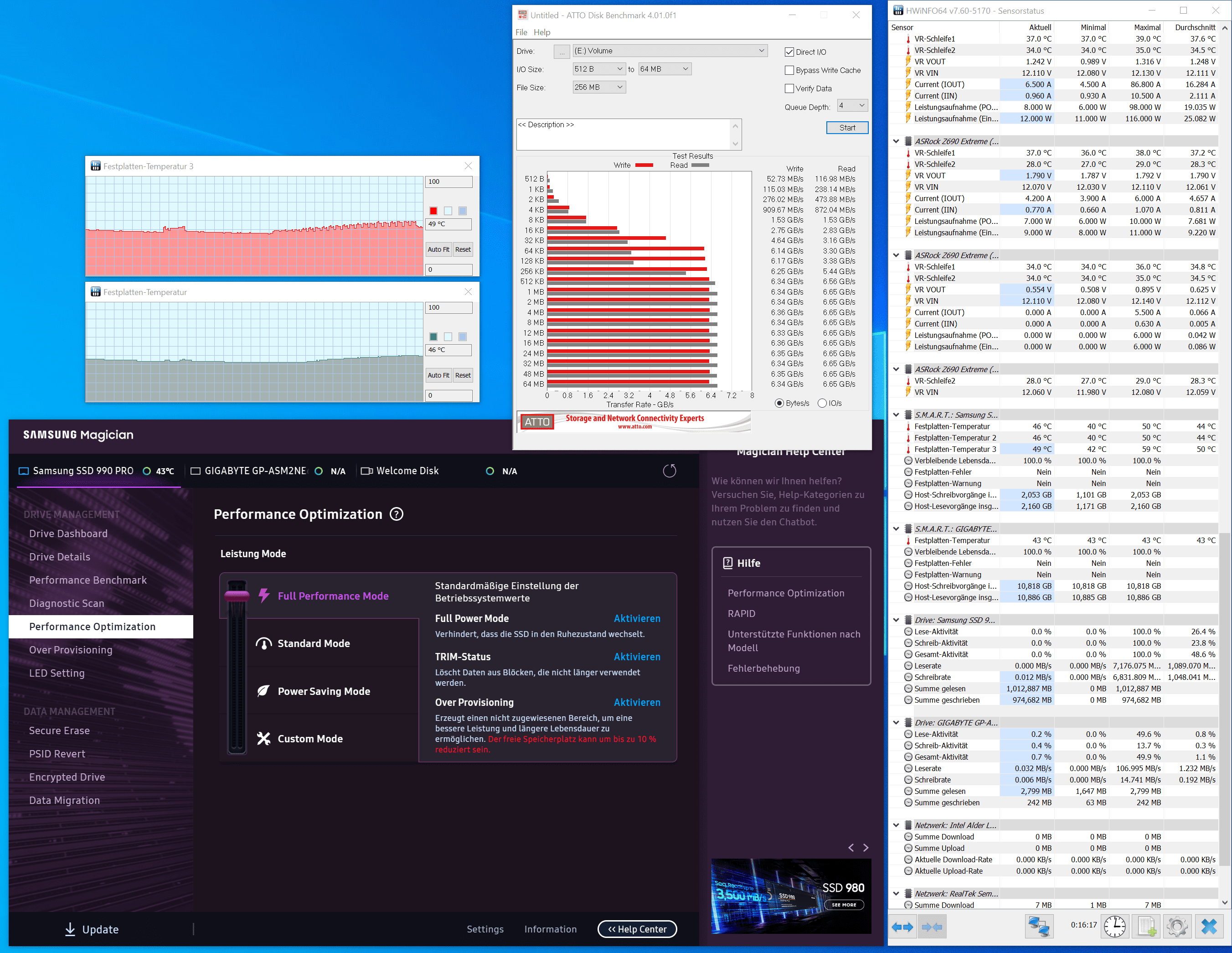
Task: Start logging with HWiNFO sheet-plus icon
Action: pyautogui.click(x=1146, y=927)
